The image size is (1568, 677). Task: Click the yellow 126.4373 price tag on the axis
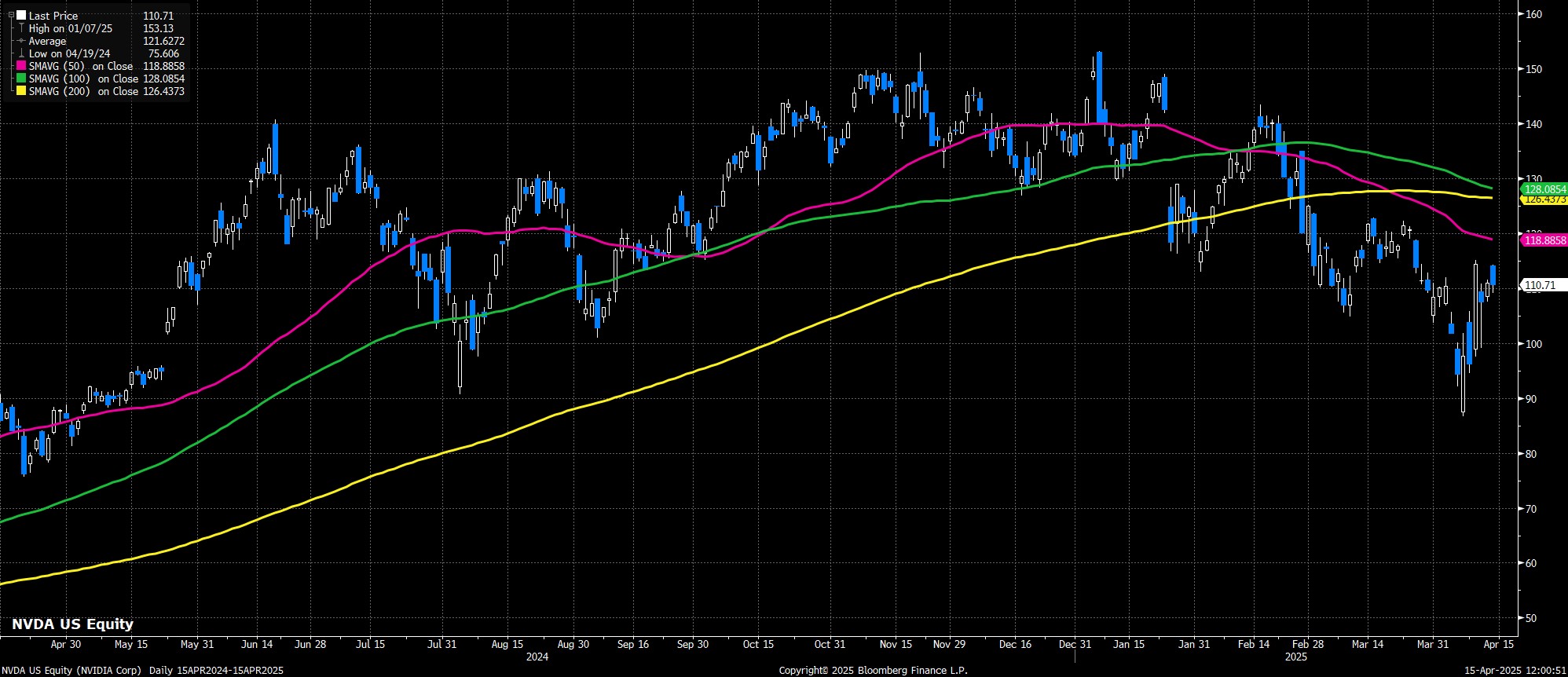point(1544,199)
